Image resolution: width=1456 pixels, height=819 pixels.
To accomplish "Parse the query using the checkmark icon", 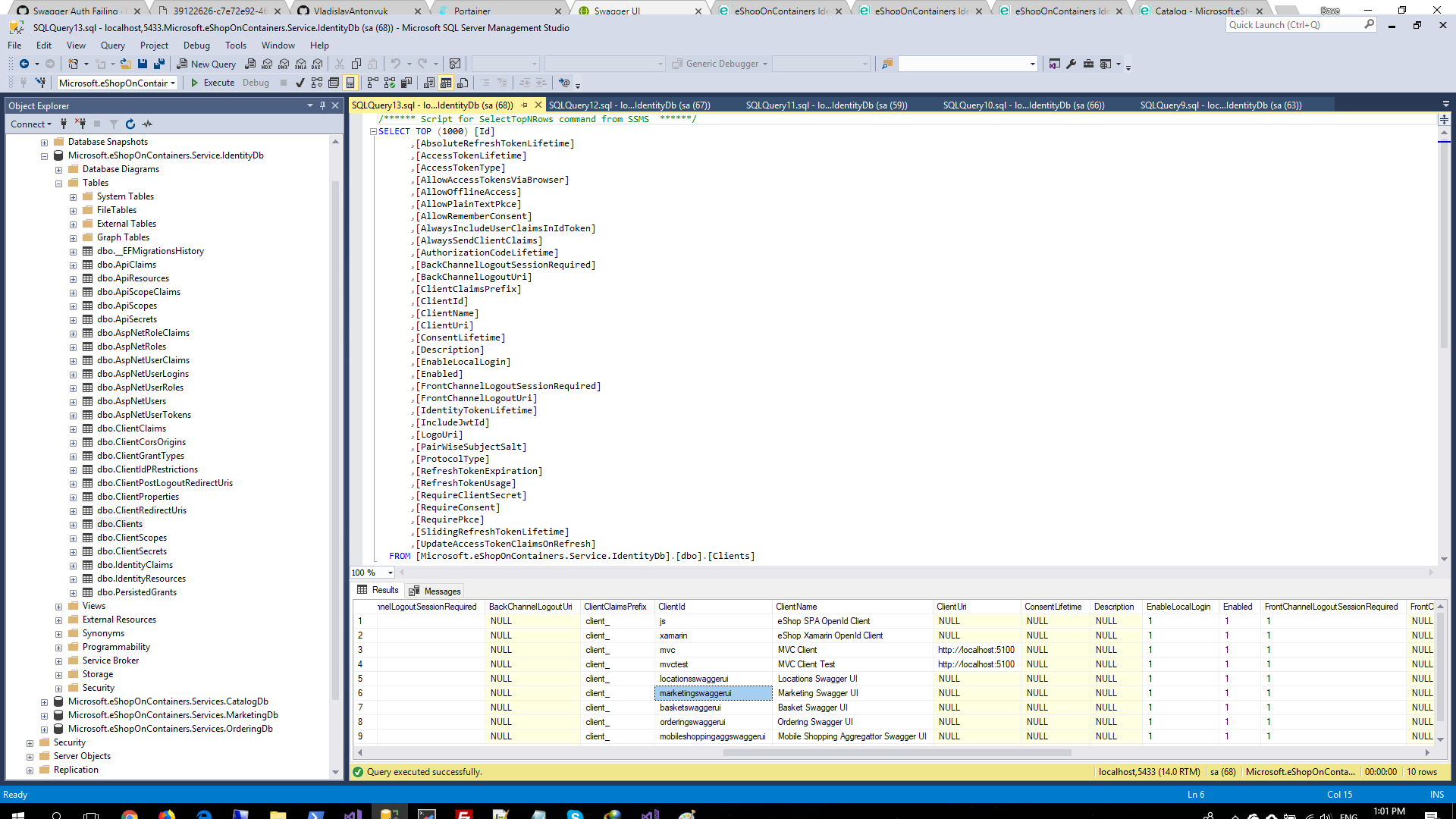I will pyautogui.click(x=300, y=83).
